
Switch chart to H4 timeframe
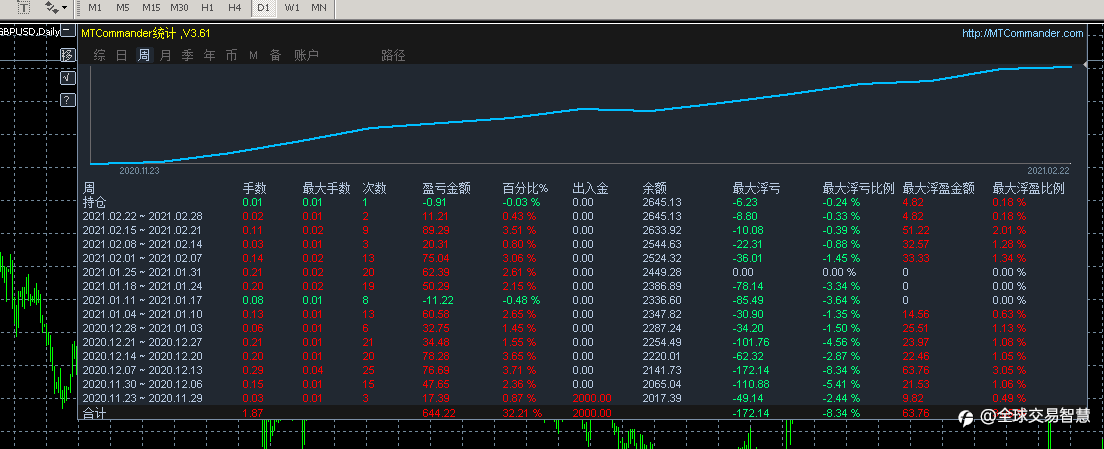coord(234,8)
